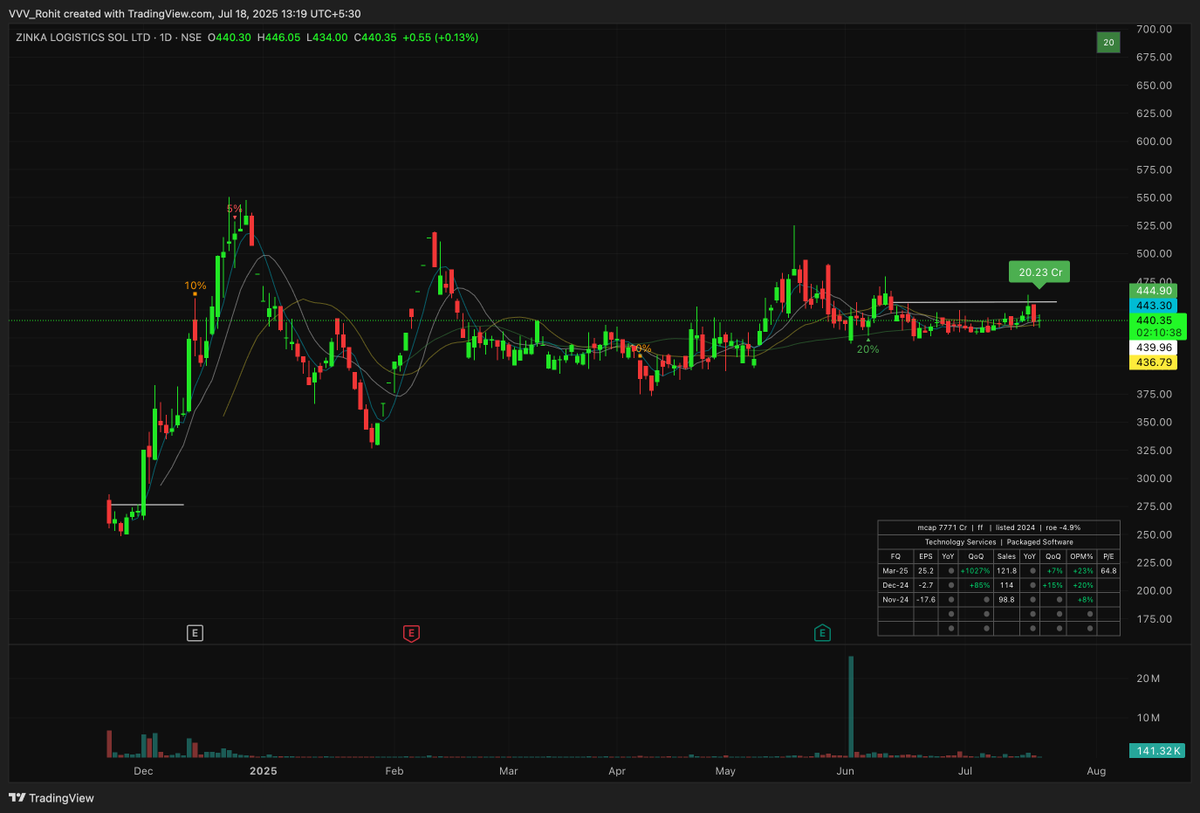Image resolution: width=1200 pixels, height=813 pixels.
Task: Click the current price label 440.35
Action: click(1153, 320)
